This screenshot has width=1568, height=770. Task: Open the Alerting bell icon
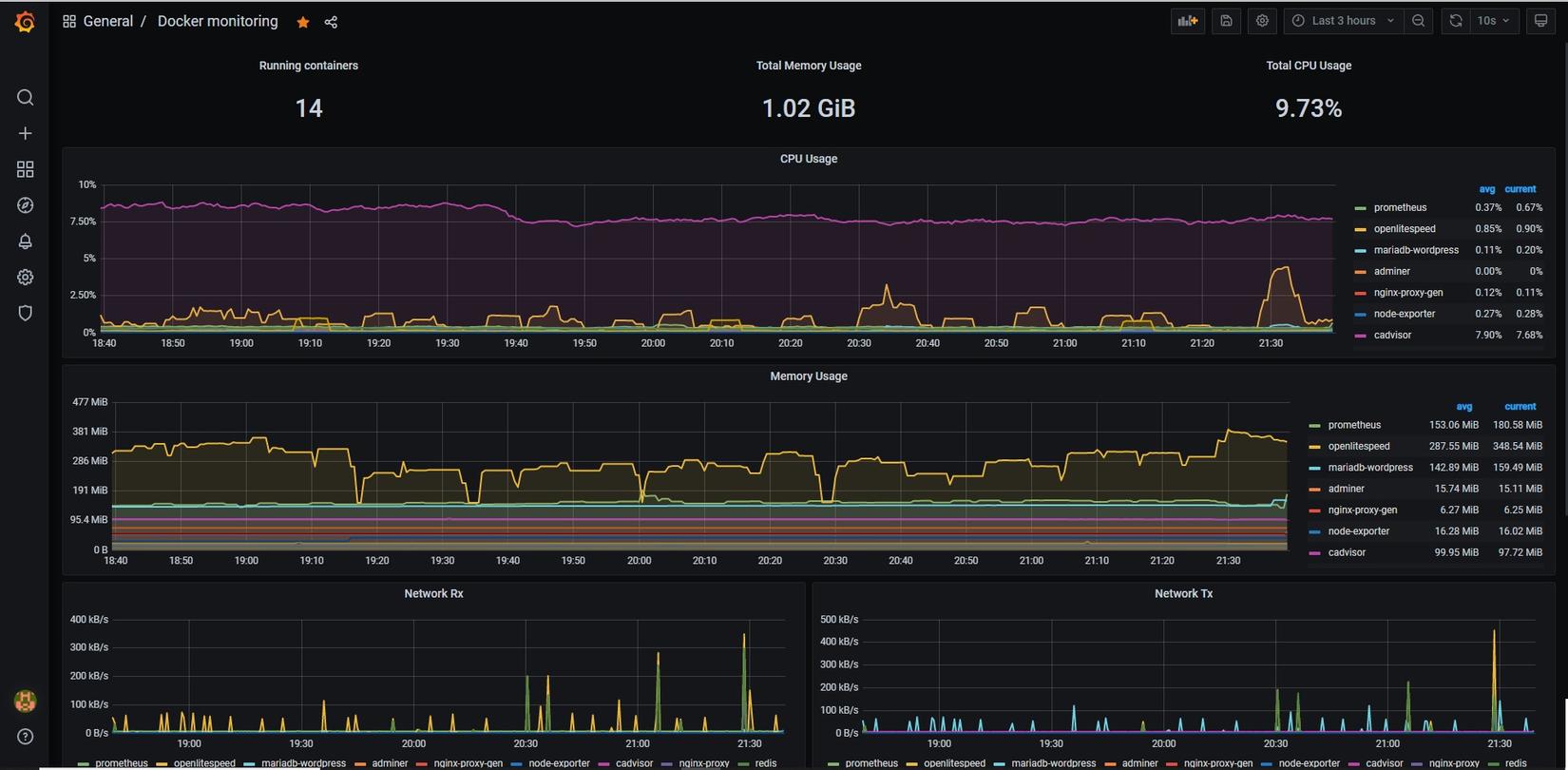point(26,241)
